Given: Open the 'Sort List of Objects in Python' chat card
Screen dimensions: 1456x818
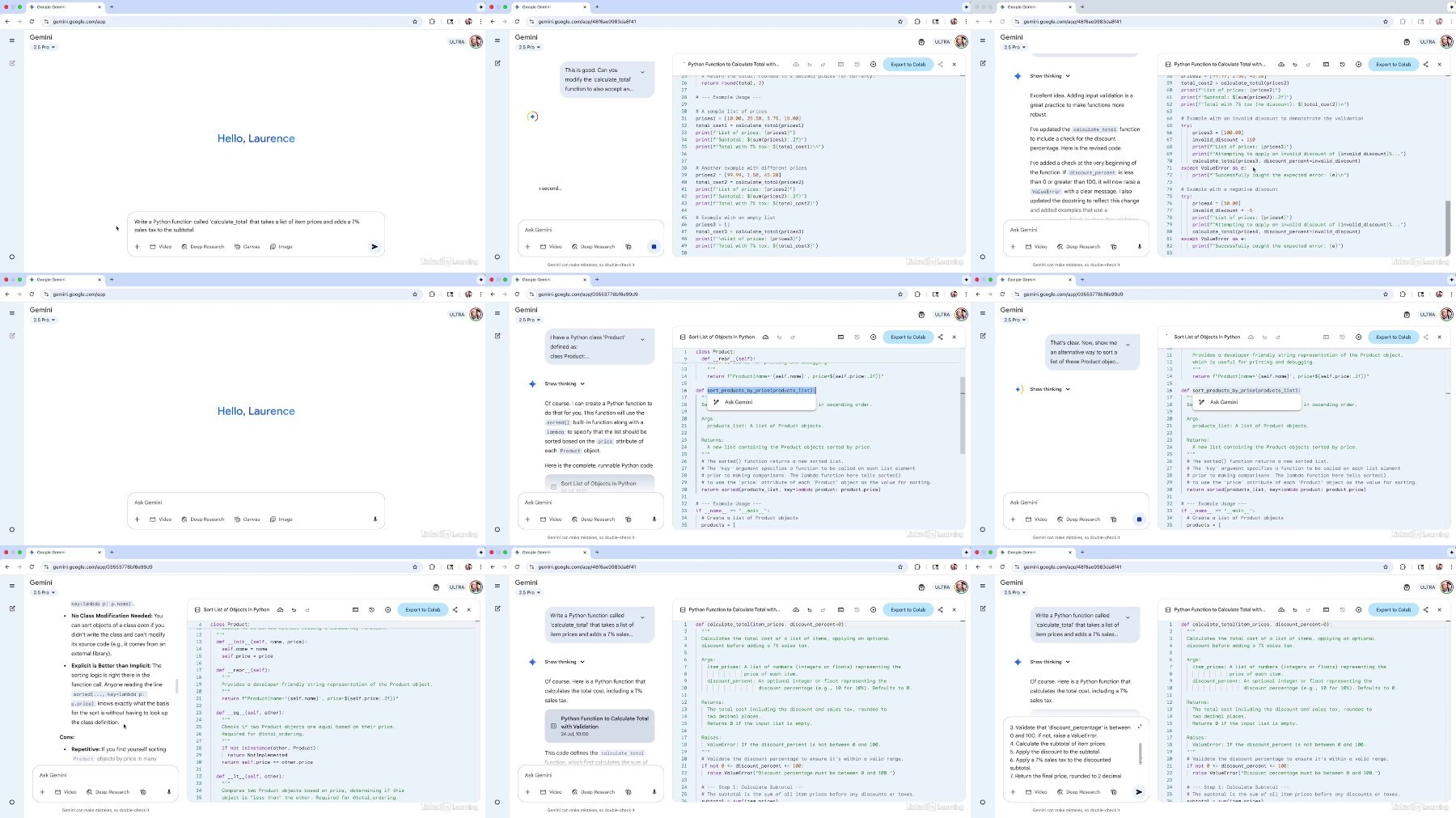Looking at the screenshot, I should pos(599,484).
